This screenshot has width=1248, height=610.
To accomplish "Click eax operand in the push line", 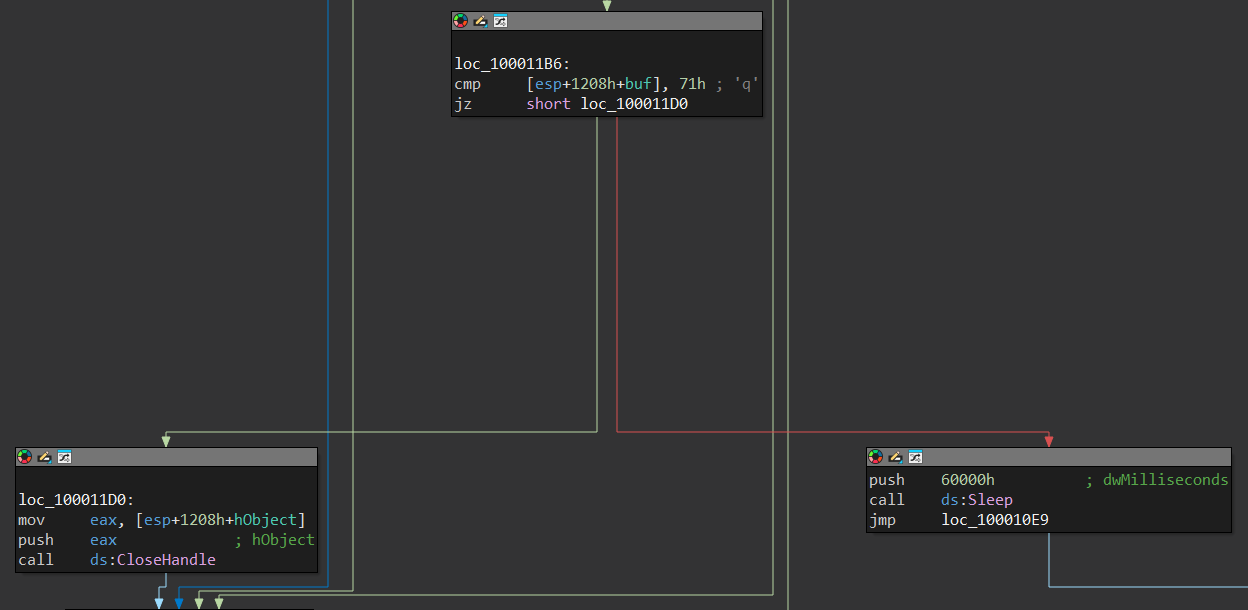I will pyautogui.click(x=103, y=540).
